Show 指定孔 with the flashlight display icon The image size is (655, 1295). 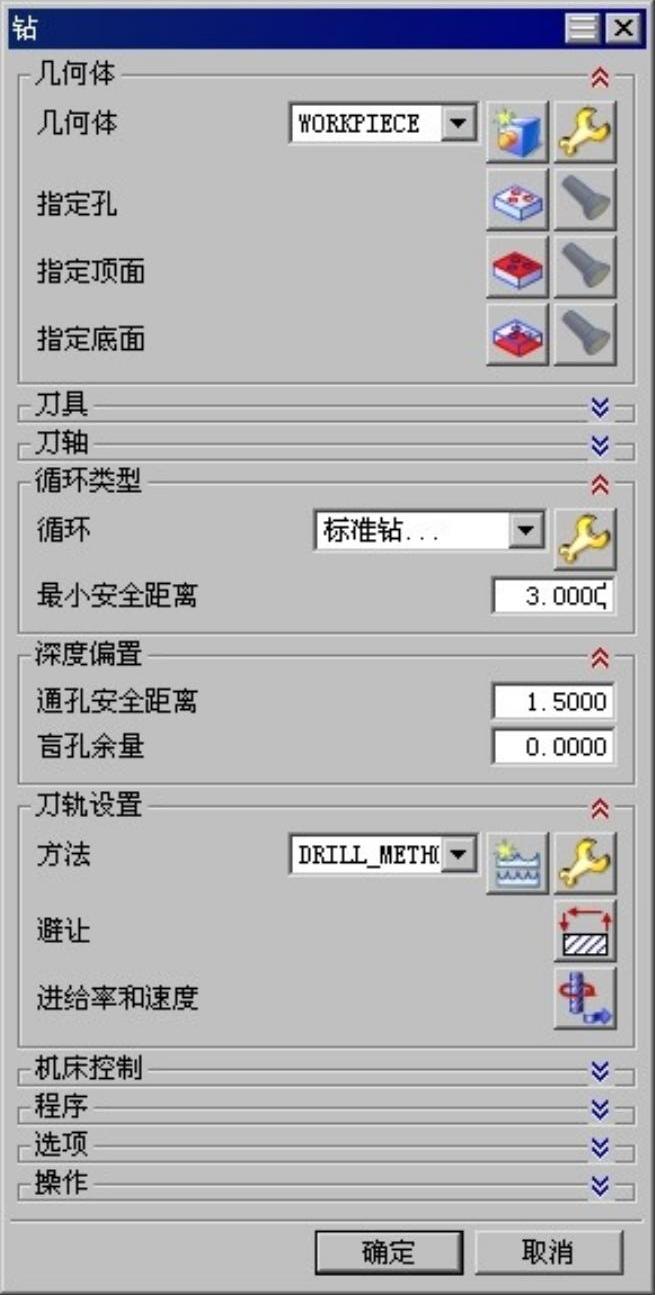pos(586,200)
